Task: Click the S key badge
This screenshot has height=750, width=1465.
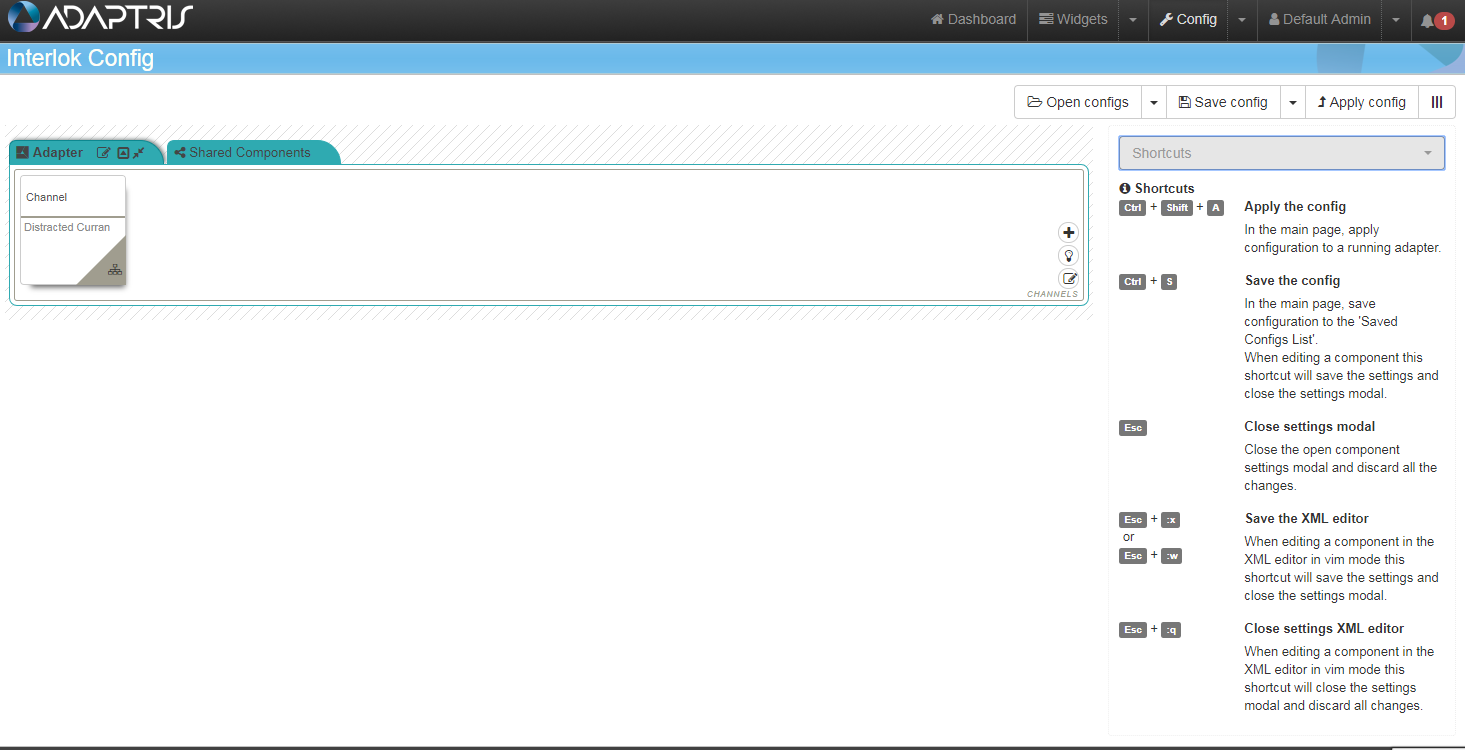Action: point(1169,282)
